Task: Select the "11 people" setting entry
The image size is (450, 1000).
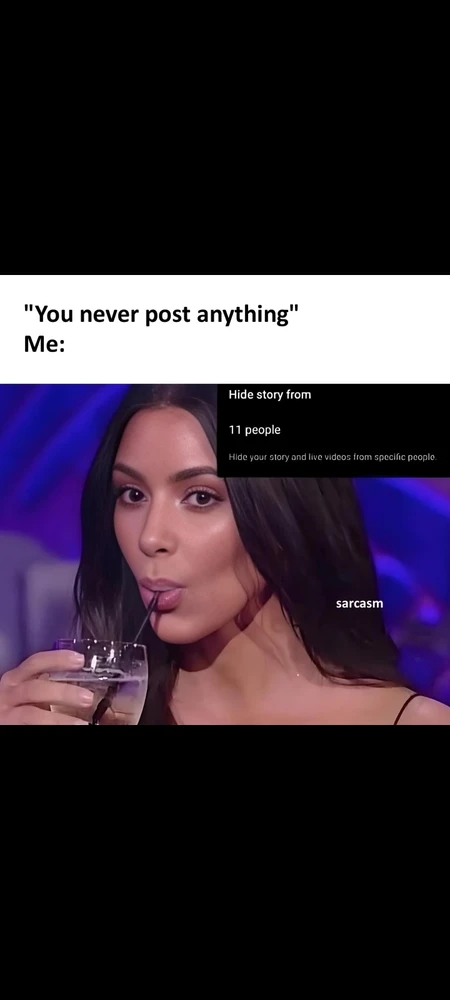Action: 254,430
